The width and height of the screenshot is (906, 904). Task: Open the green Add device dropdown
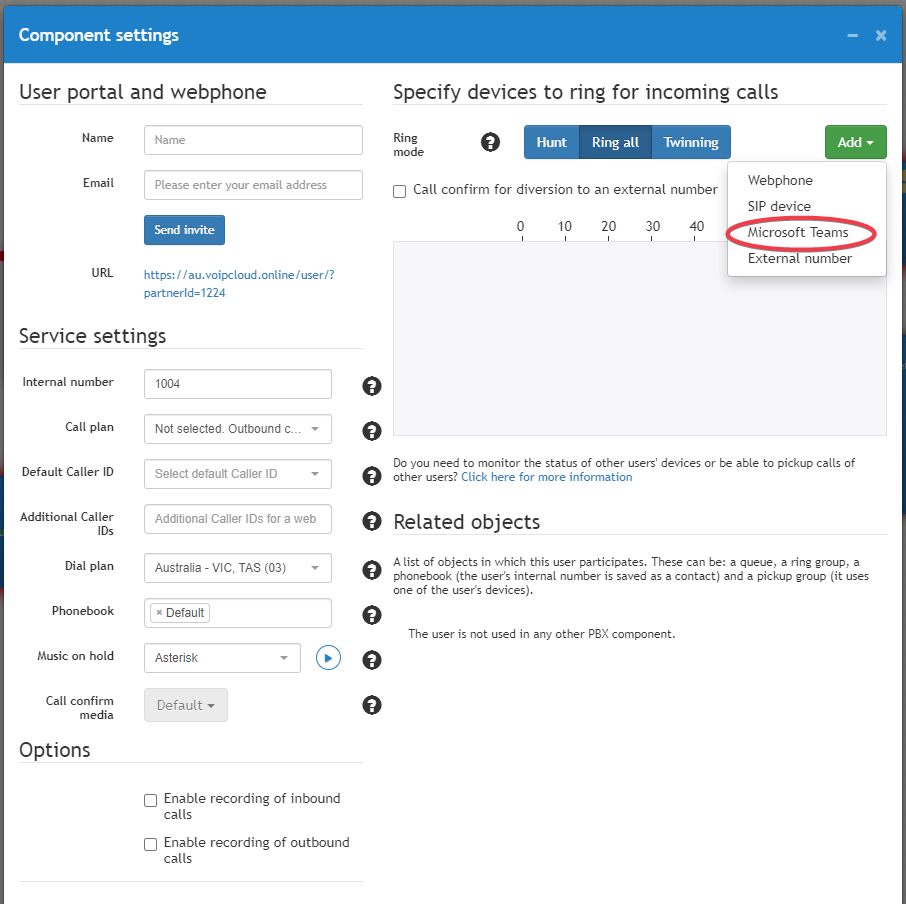[x=855, y=142]
